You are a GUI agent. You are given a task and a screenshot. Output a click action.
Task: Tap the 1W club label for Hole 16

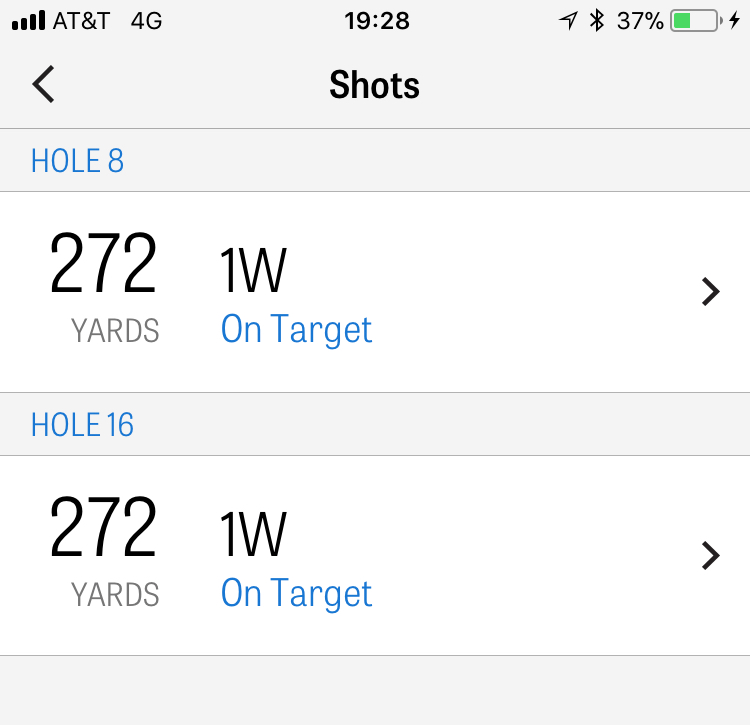point(253,535)
